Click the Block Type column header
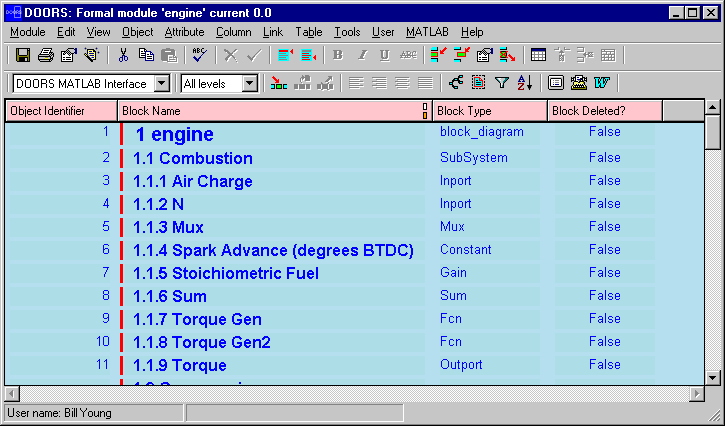 [x=490, y=111]
